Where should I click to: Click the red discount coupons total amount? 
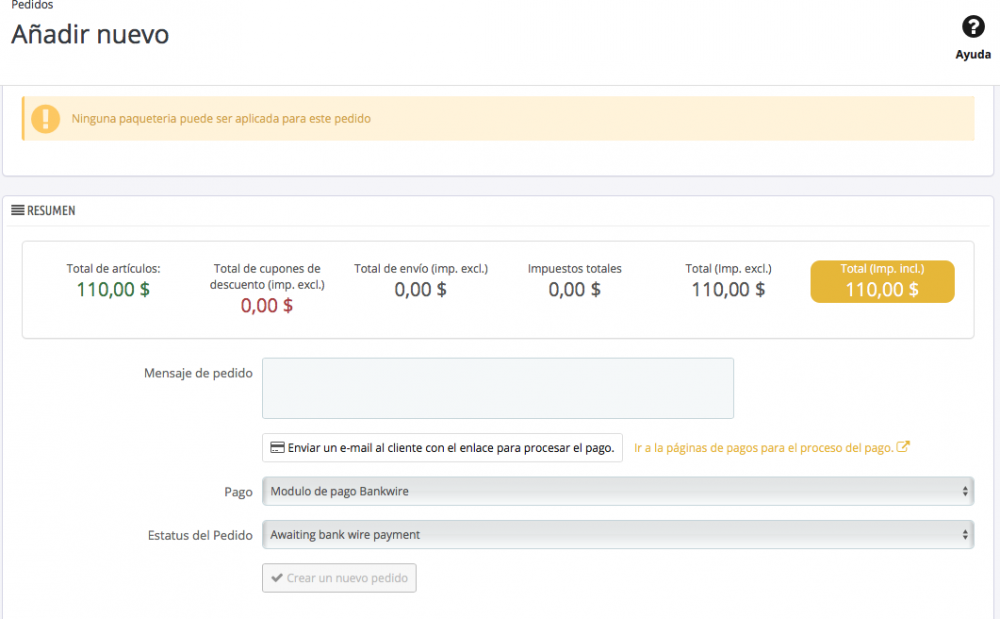point(267,306)
